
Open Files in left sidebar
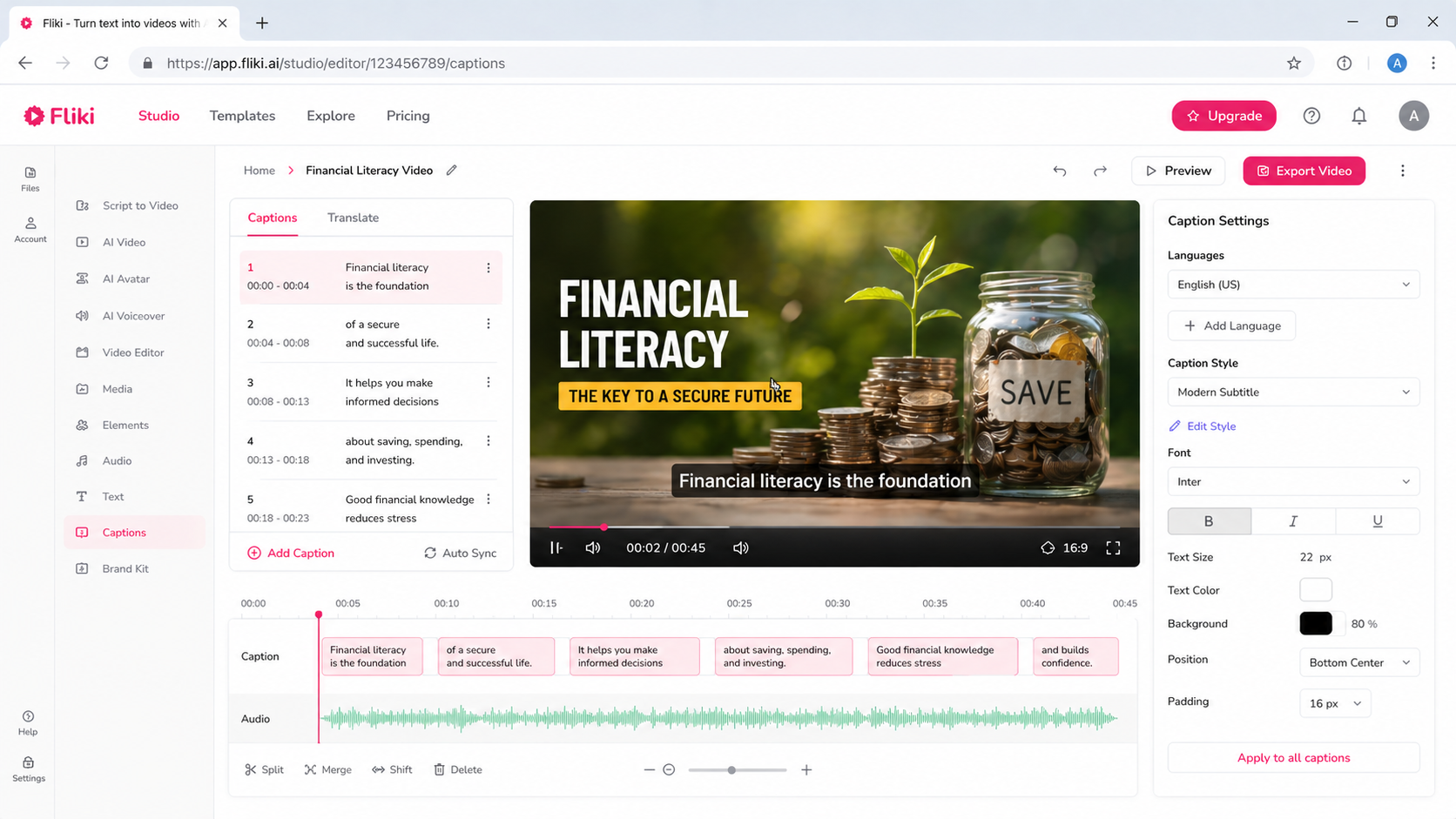pyautogui.click(x=30, y=179)
